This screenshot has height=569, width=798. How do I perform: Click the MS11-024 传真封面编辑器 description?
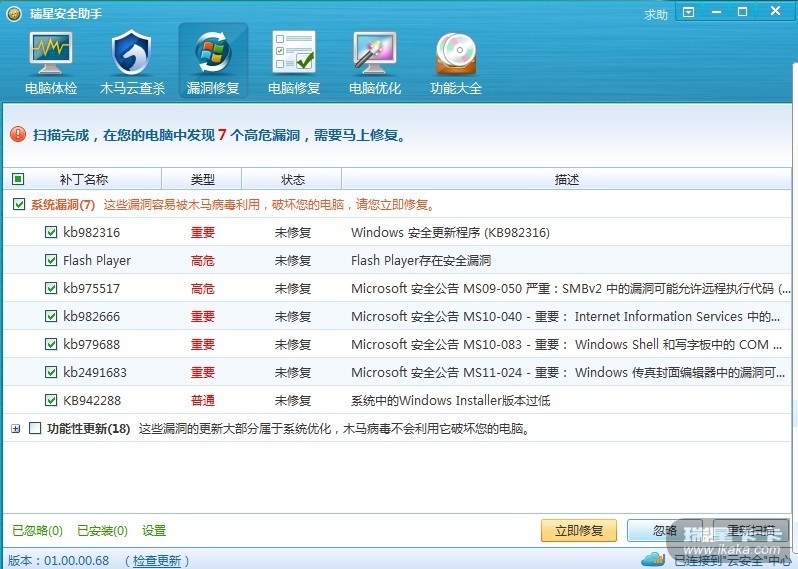[x=568, y=373]
